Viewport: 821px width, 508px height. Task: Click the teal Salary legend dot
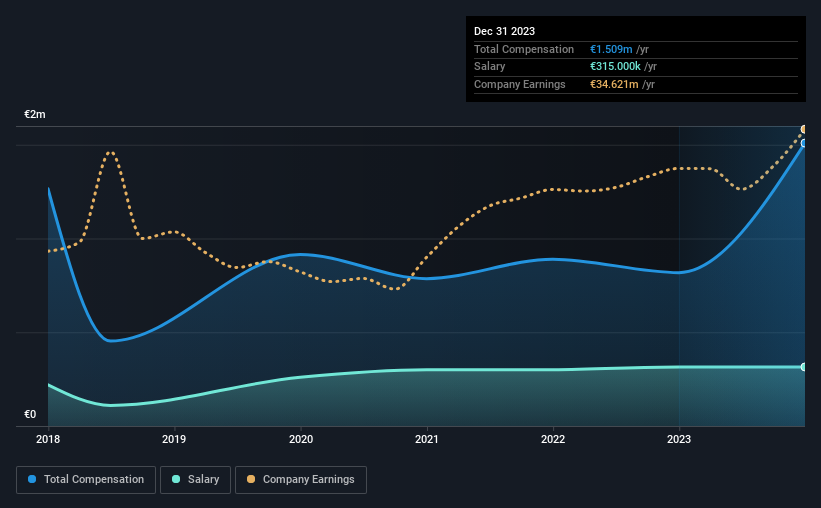(176, 479)
